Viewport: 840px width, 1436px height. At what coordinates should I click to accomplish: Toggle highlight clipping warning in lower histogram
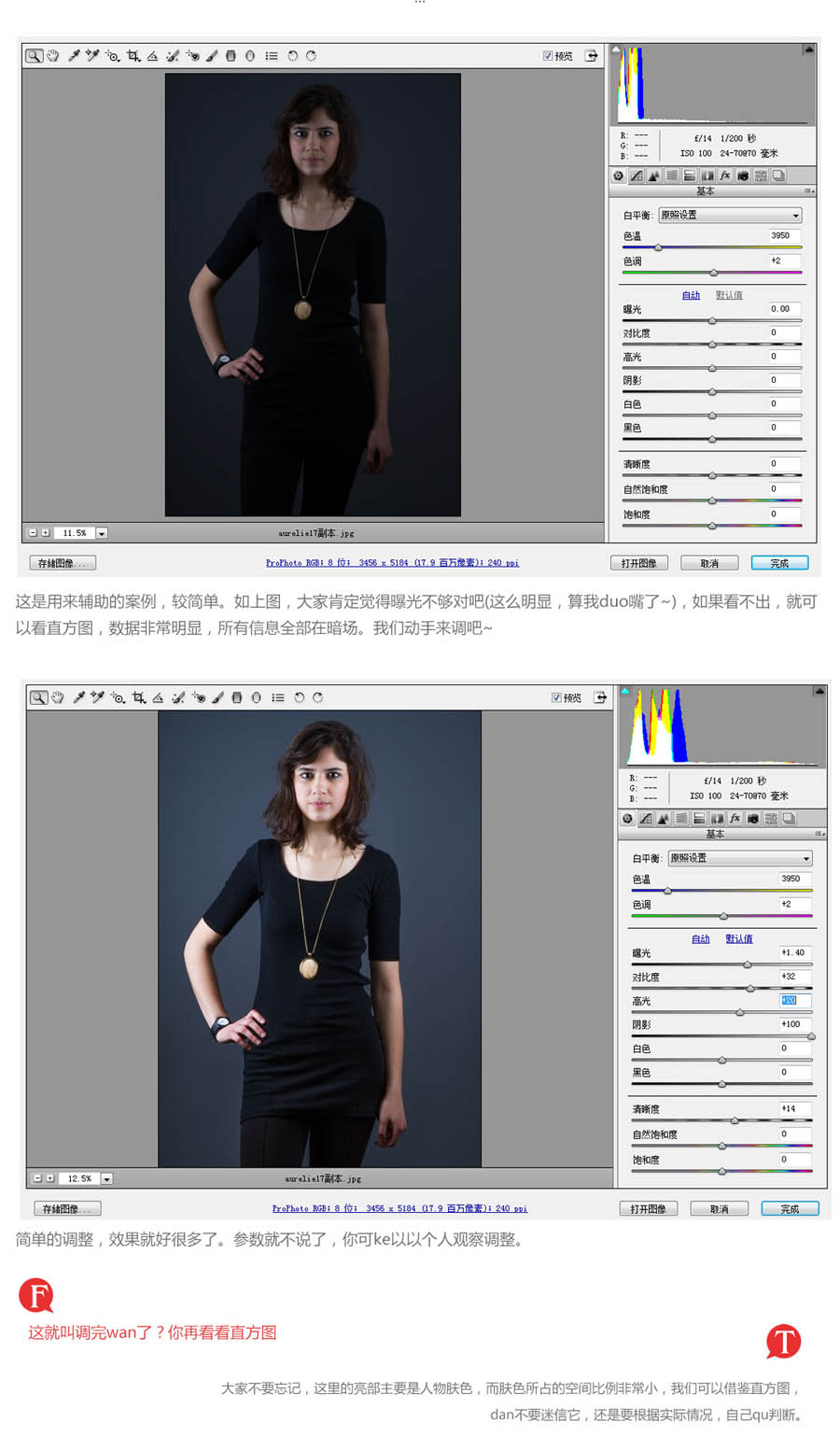coord(819,692)
